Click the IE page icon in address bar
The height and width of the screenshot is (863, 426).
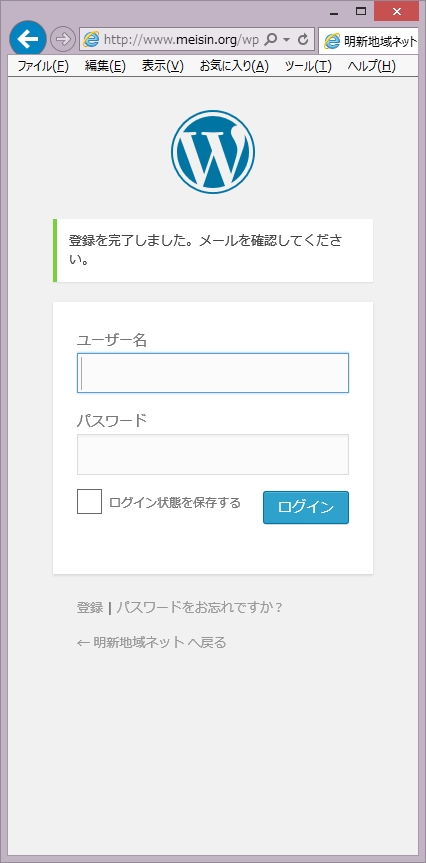point(91,40)
